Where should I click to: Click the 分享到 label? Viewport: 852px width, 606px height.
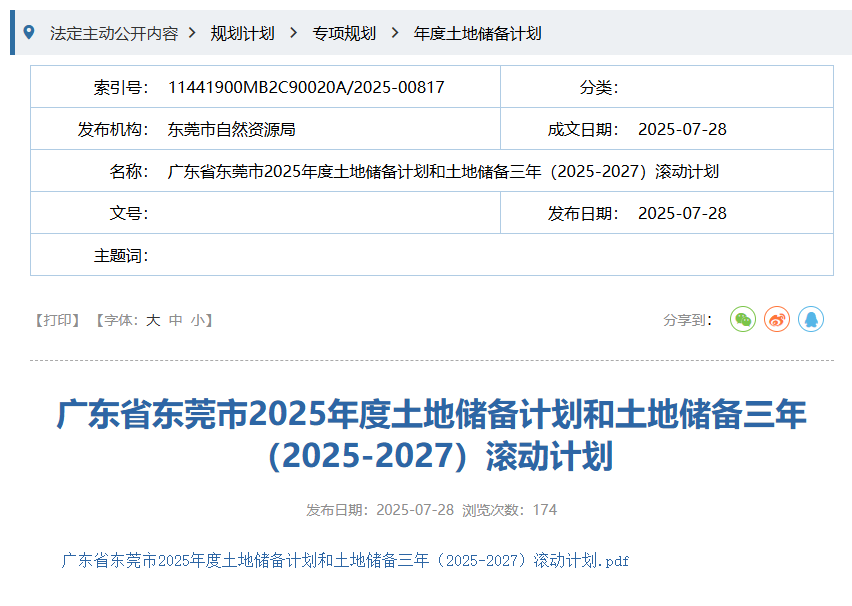pos(688,320)
